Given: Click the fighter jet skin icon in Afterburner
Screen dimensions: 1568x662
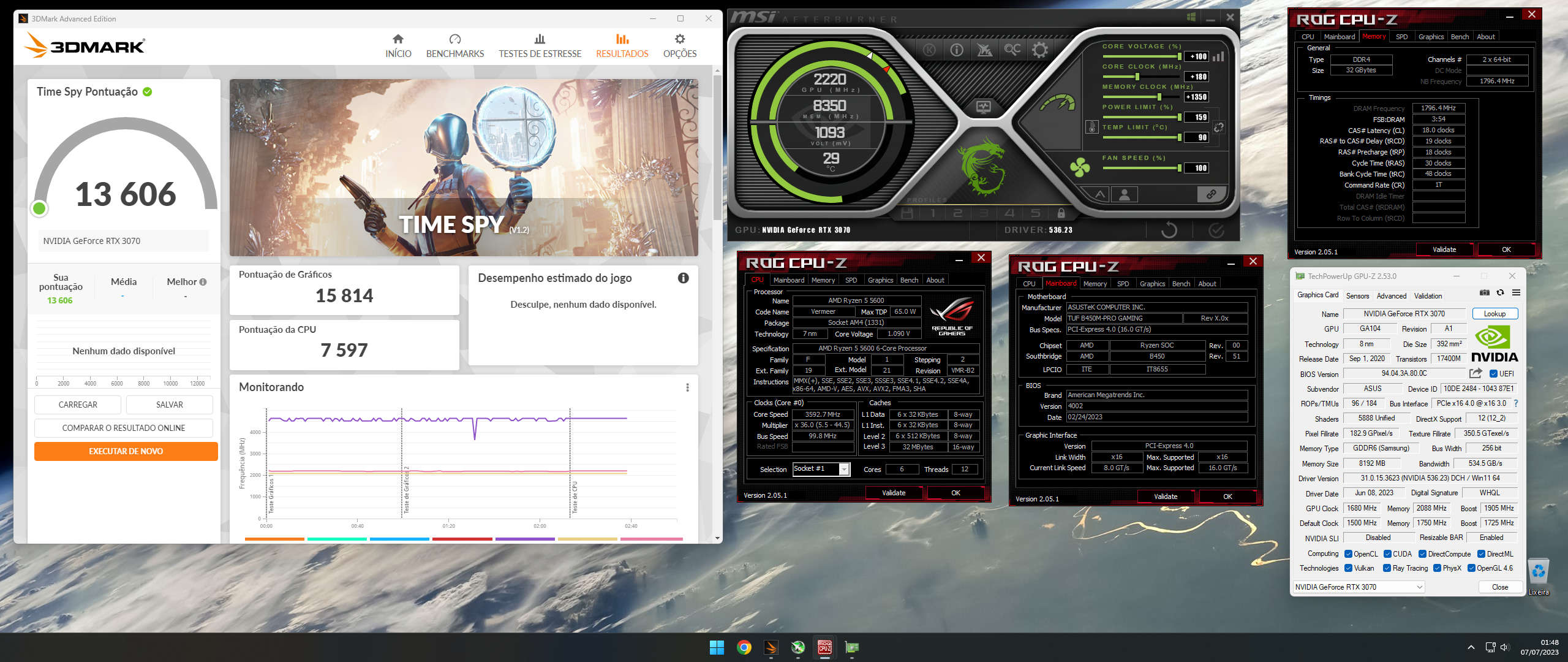Looking at the screenshot, I should (984, 50).
